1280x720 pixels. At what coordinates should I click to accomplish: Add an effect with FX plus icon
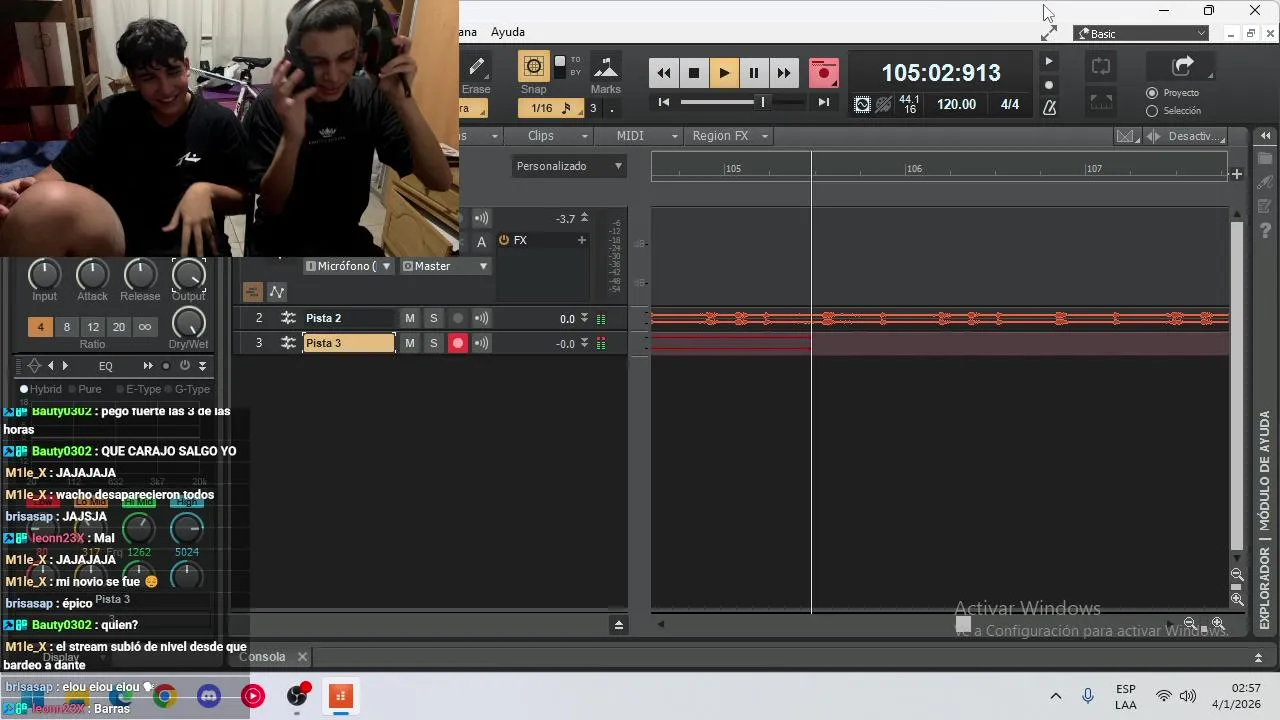coord(581,240)
